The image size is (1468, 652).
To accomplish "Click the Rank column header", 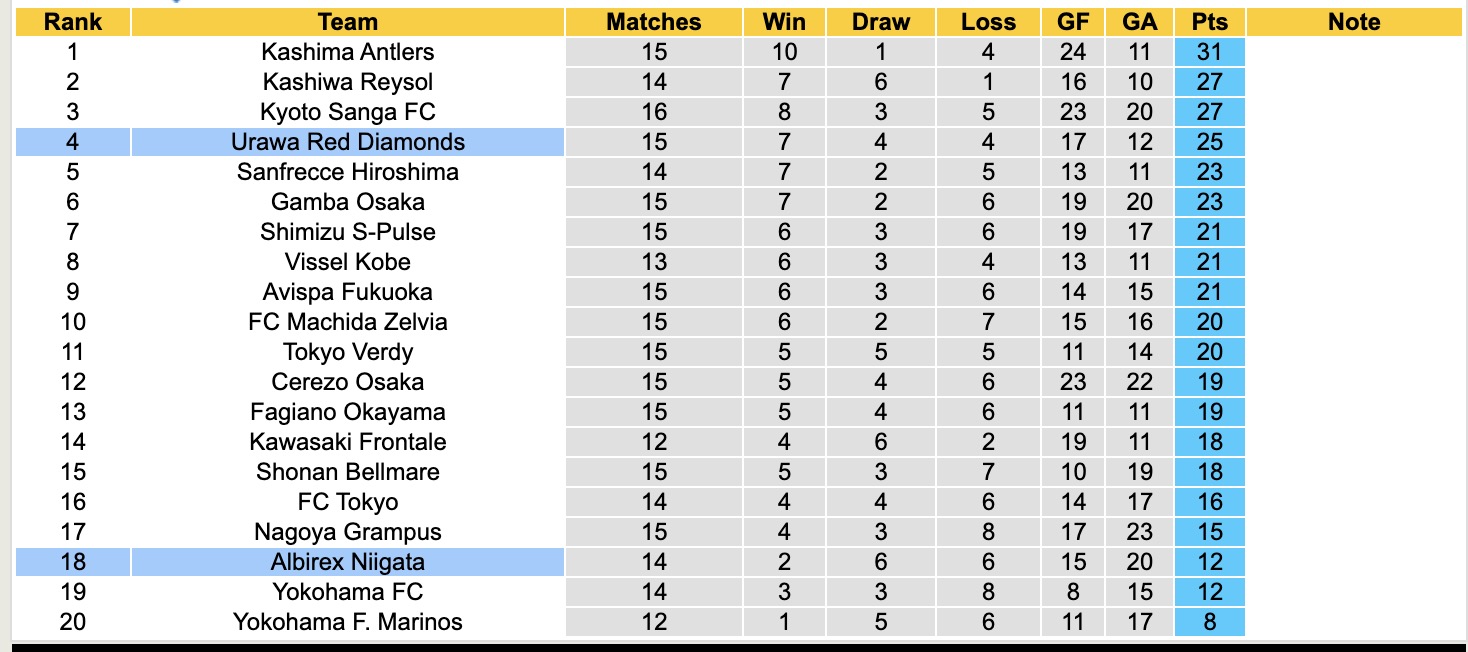I will click(73, 22).
